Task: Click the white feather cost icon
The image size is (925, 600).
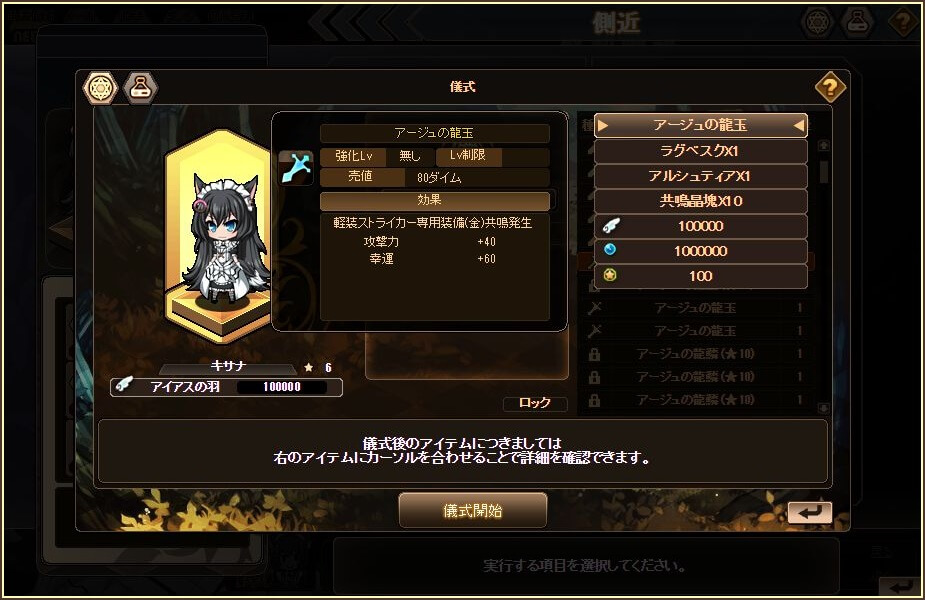Action: (611, 225)
